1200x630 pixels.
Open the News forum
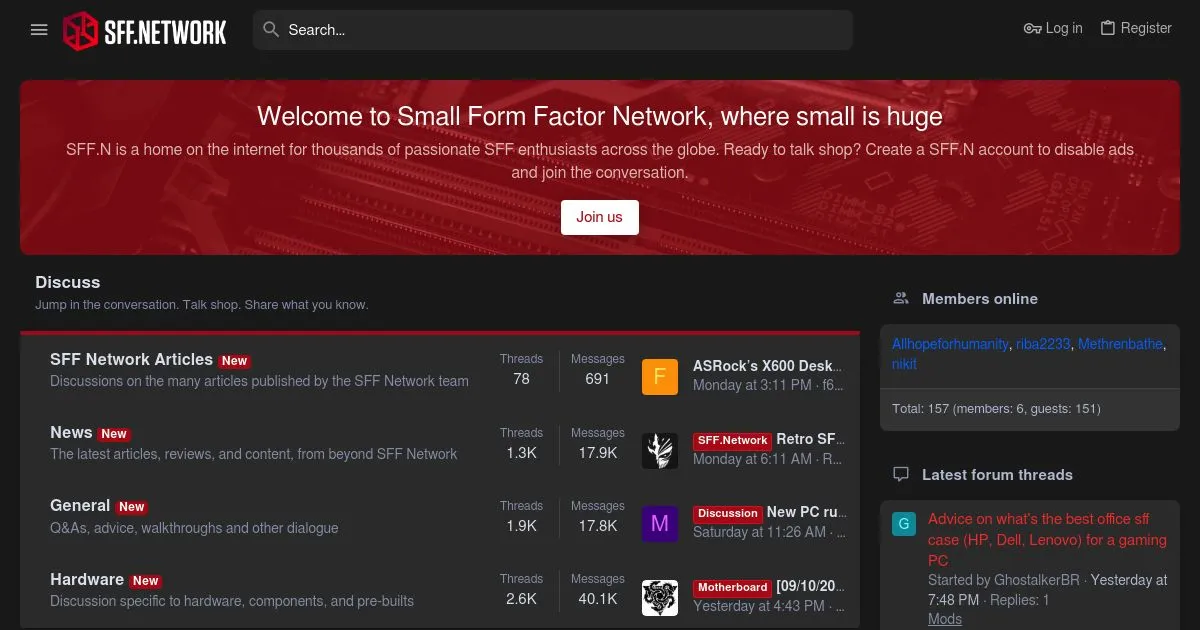point(71,432)
